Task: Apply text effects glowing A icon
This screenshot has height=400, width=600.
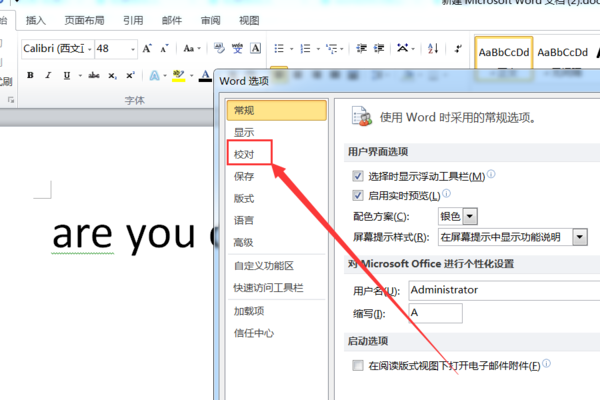Action: (x=155, y=75)
